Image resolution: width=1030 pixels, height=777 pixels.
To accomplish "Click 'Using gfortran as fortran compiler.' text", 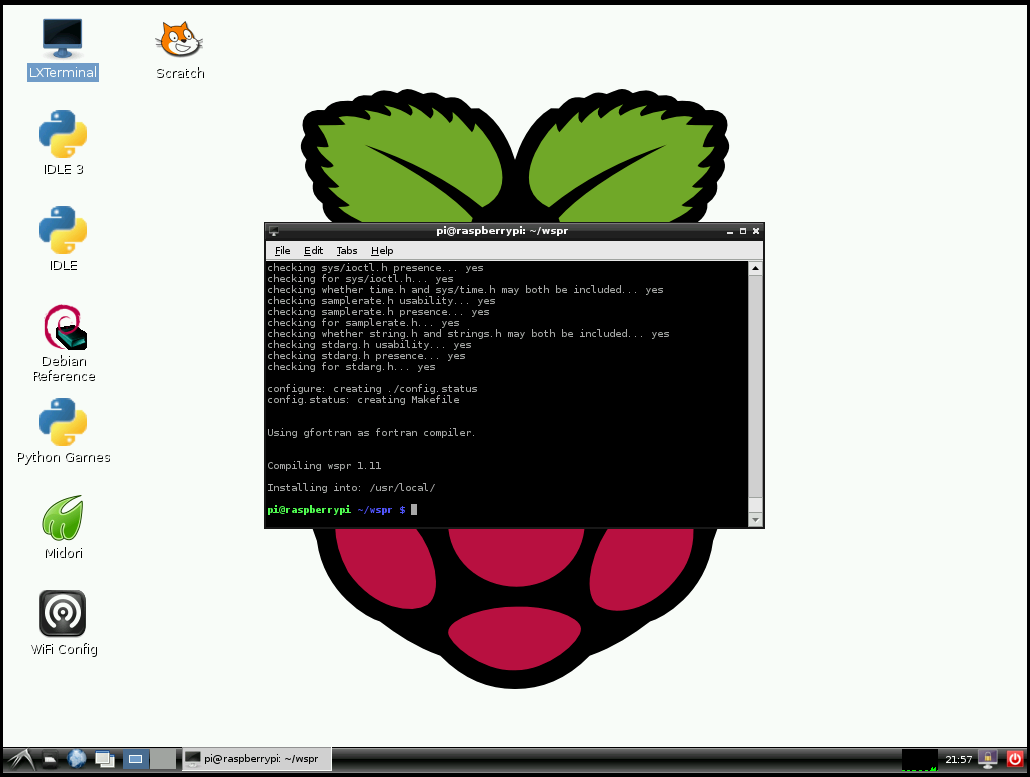I will pos(371,433).
